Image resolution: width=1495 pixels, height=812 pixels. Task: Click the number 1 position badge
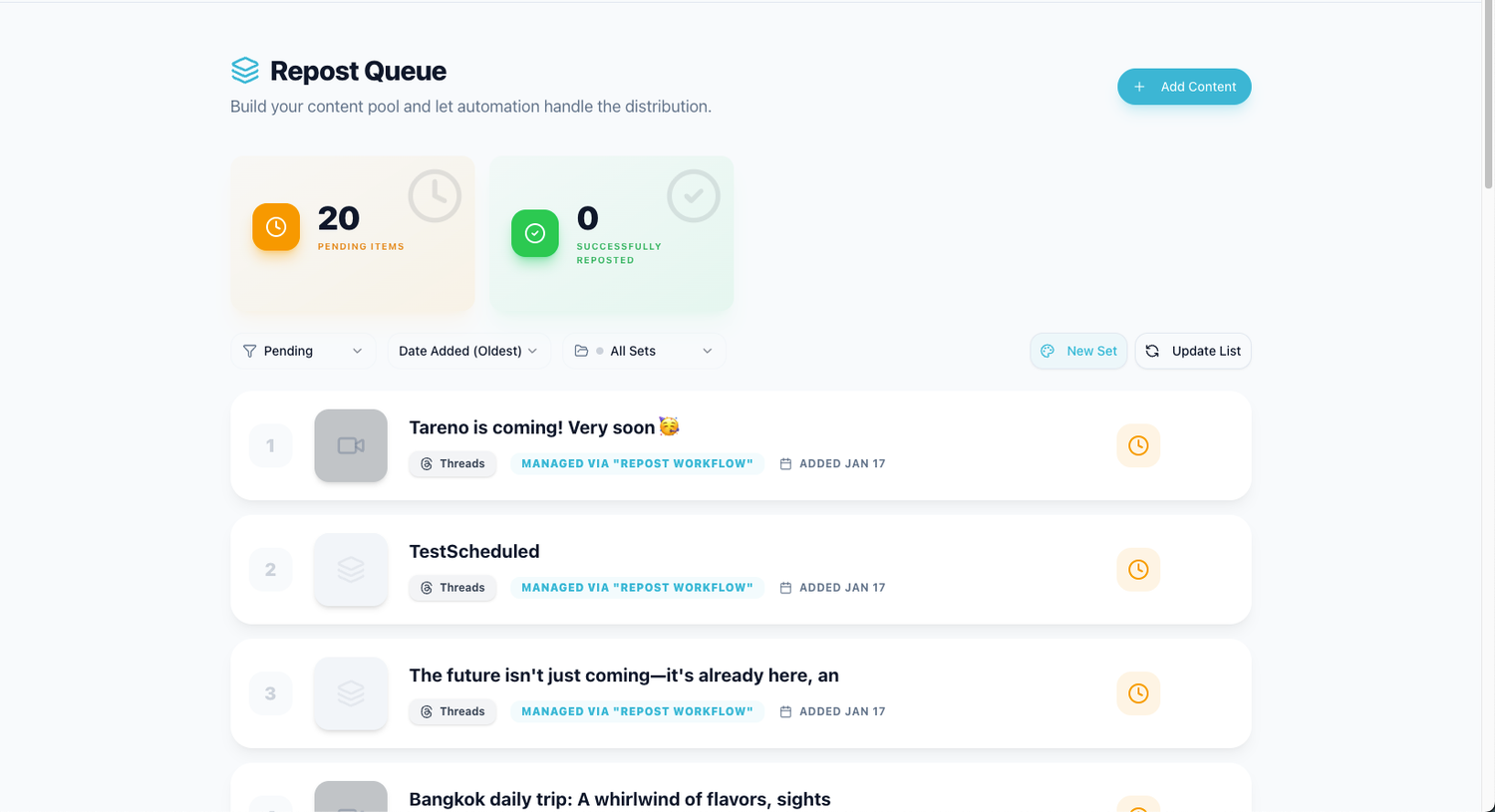tap(270, 445)
